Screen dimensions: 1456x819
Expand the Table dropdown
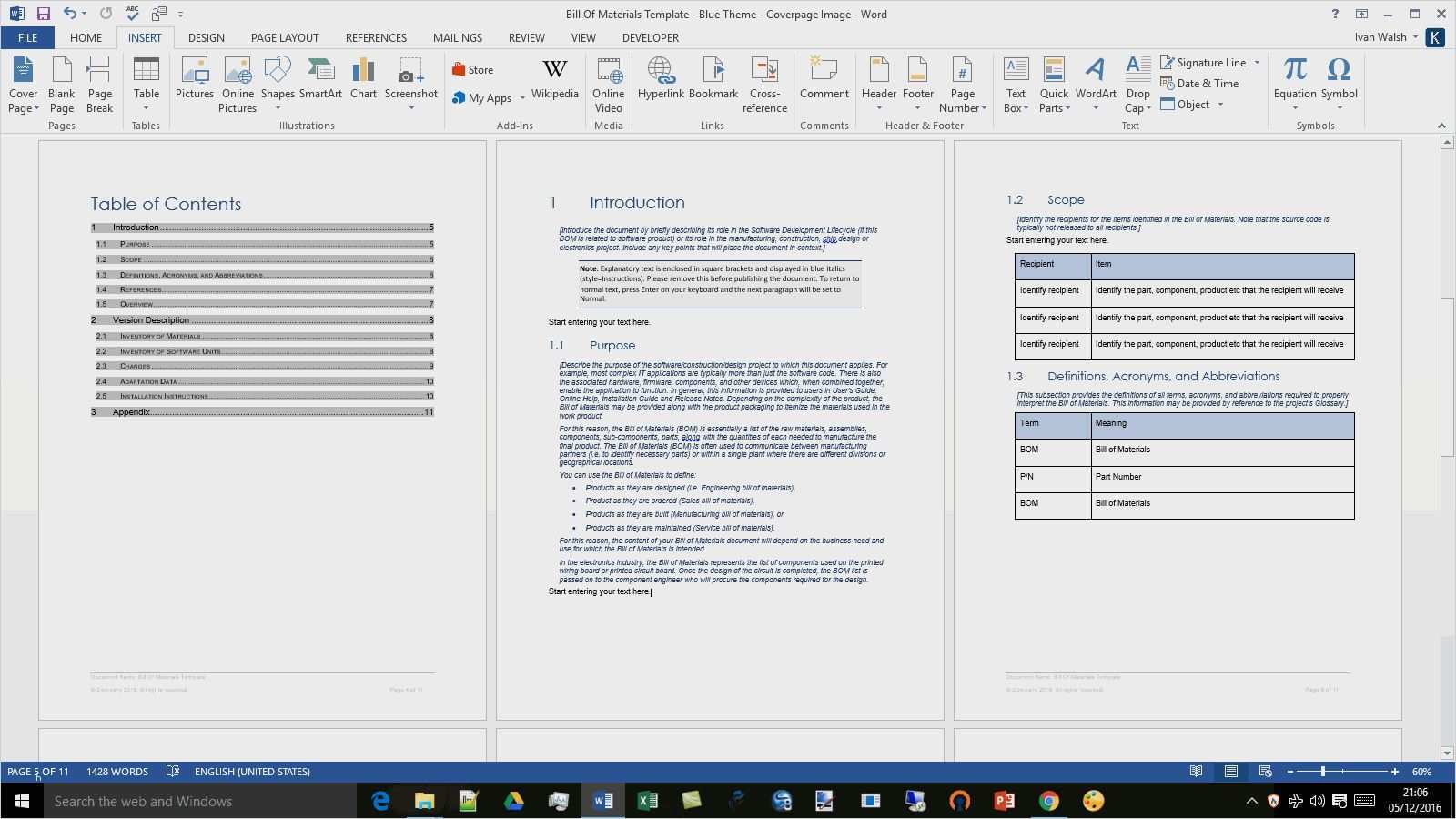click(146, 108)
